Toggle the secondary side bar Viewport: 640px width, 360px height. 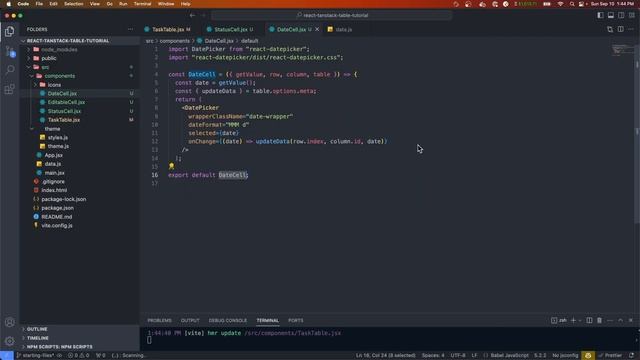pyautogui.click(x=621, y=16)
